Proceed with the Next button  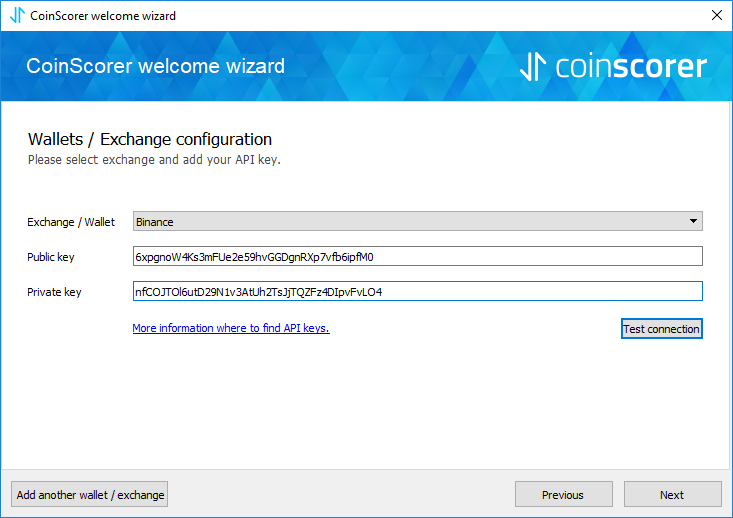(672, 495)
